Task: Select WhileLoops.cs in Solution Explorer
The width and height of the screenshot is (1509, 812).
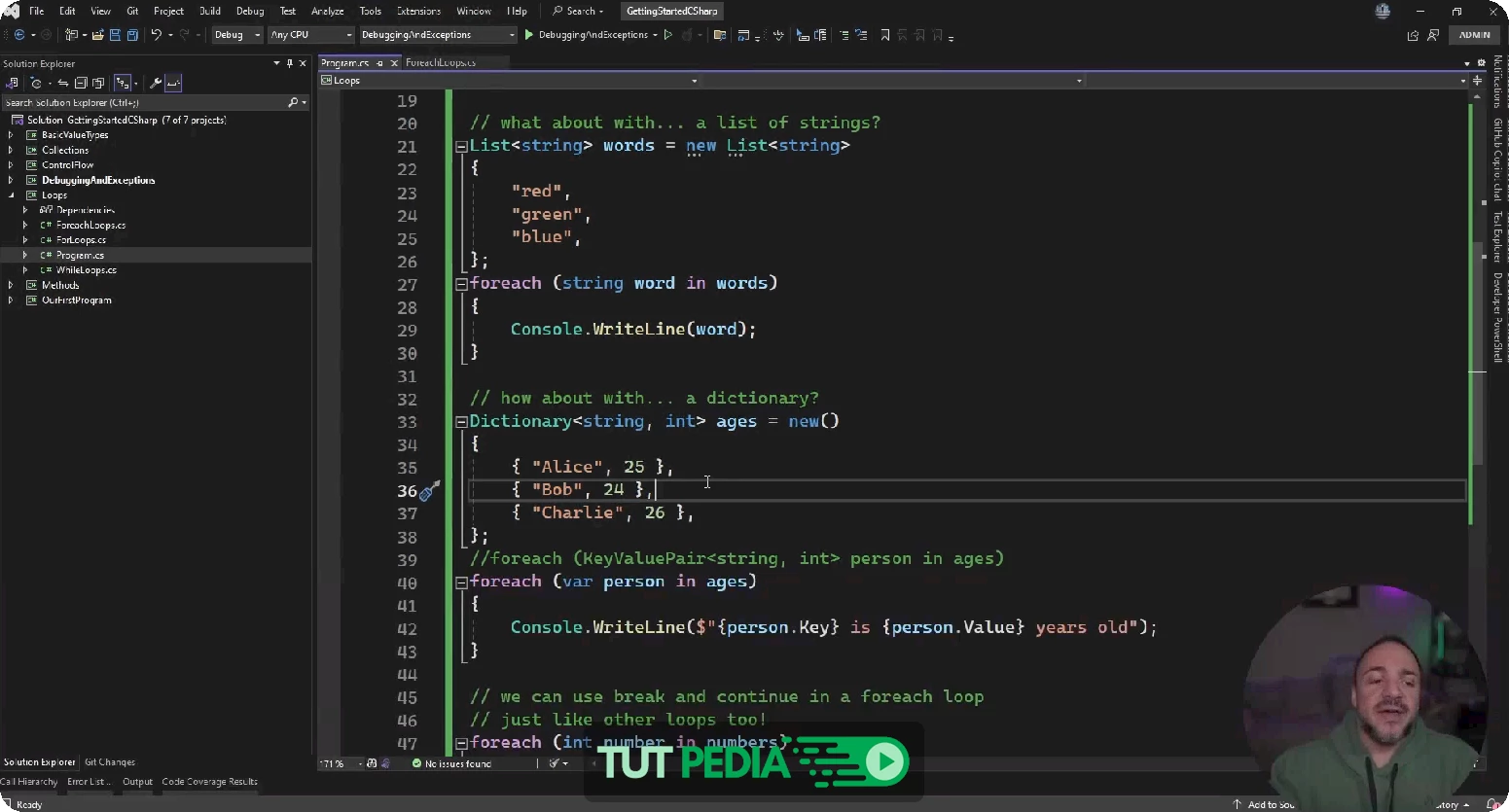Action: tap(86, 270)
